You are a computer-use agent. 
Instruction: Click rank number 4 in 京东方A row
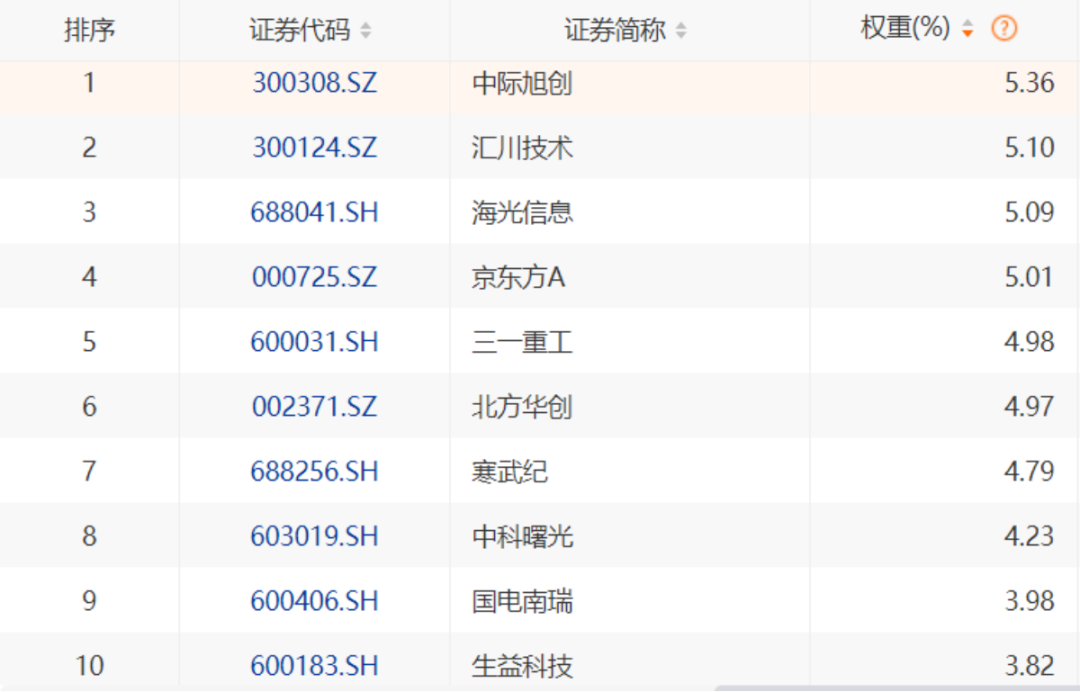tap(89, 277)
